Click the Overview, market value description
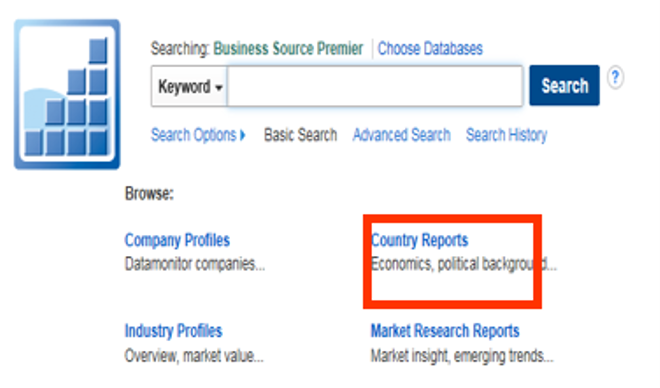 194,356
